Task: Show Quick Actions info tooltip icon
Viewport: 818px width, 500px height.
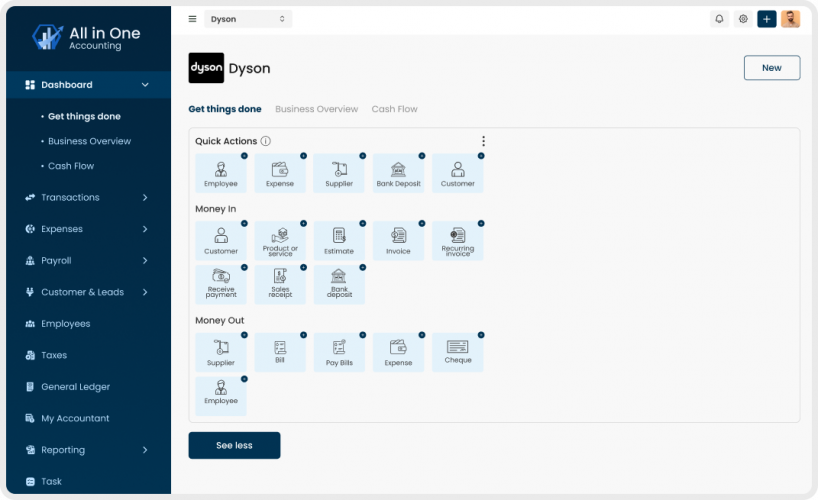Action: pos(266,141)
